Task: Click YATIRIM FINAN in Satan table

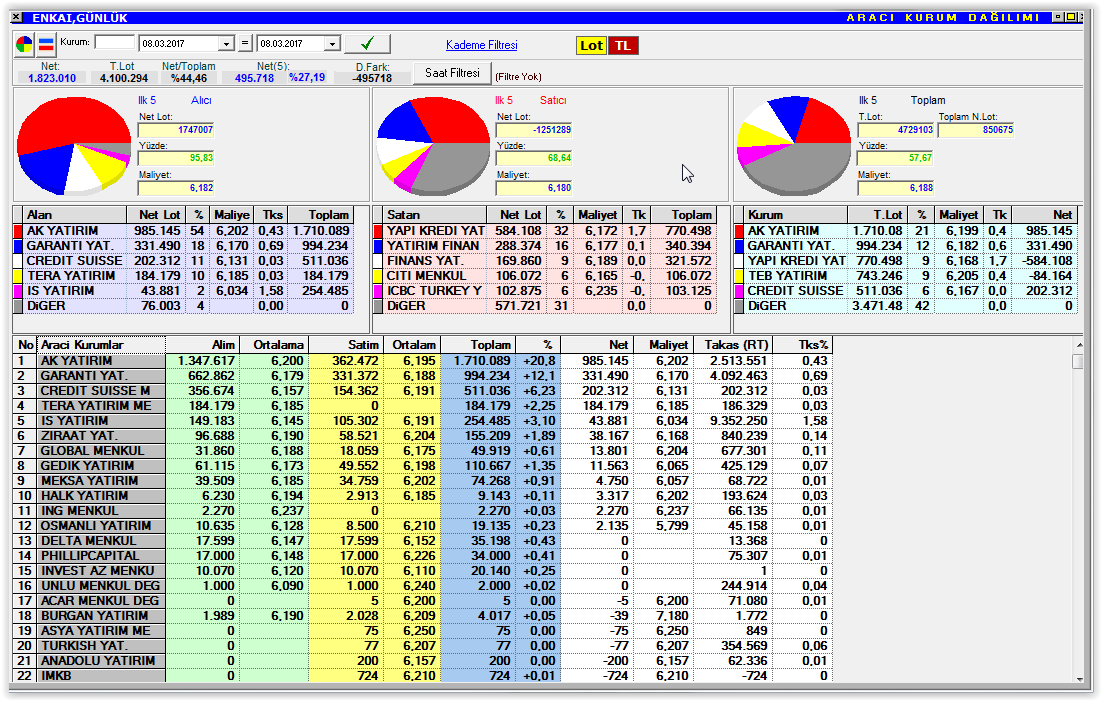Action: [433, 246]
